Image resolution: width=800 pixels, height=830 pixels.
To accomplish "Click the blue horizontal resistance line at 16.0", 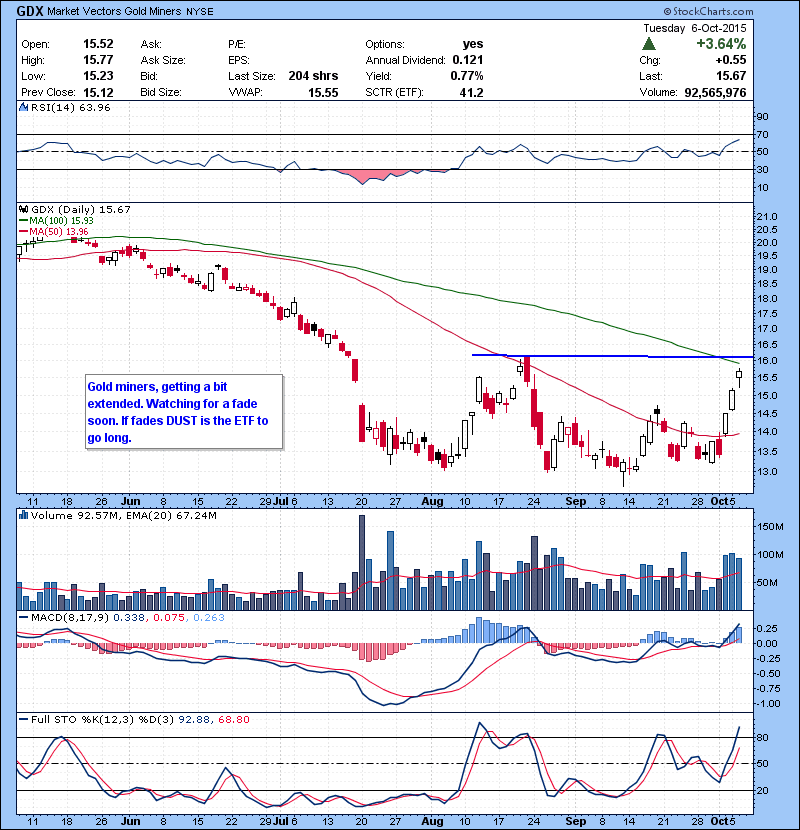I will (612, 356).
